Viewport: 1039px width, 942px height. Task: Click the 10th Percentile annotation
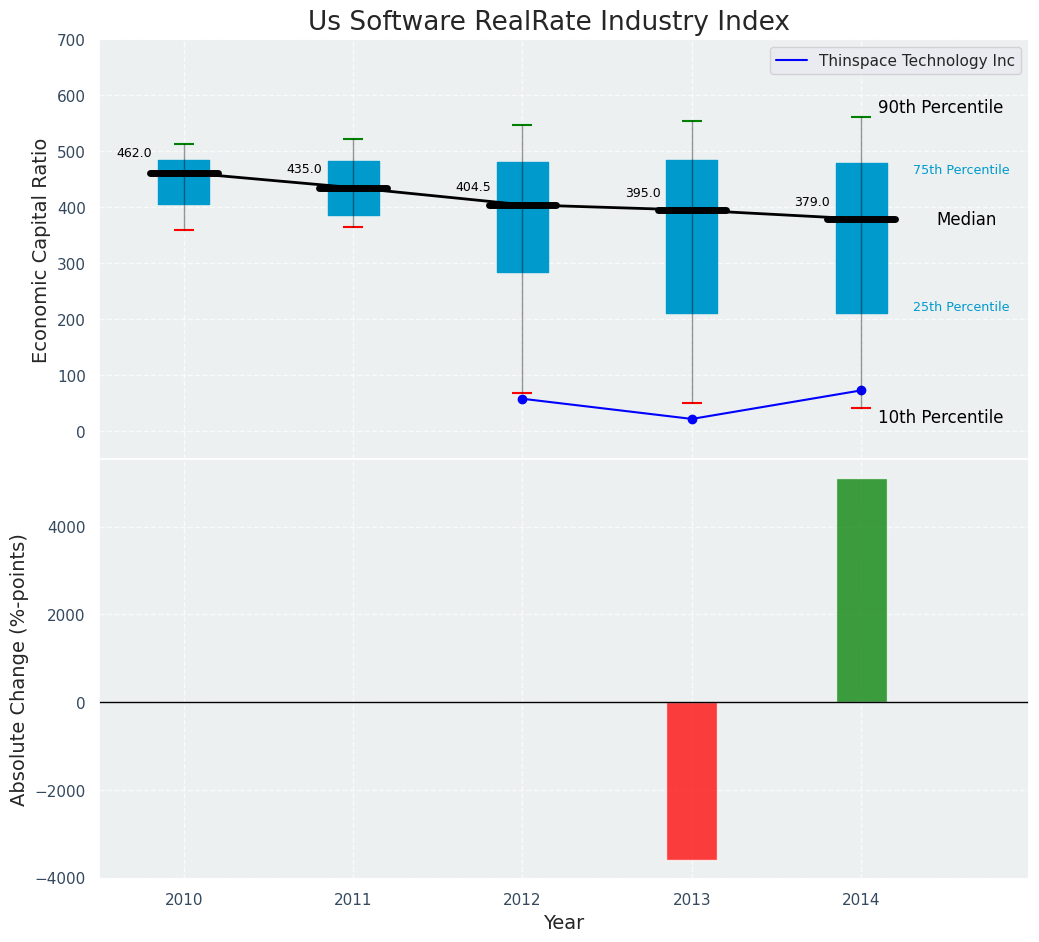(940, 417)
